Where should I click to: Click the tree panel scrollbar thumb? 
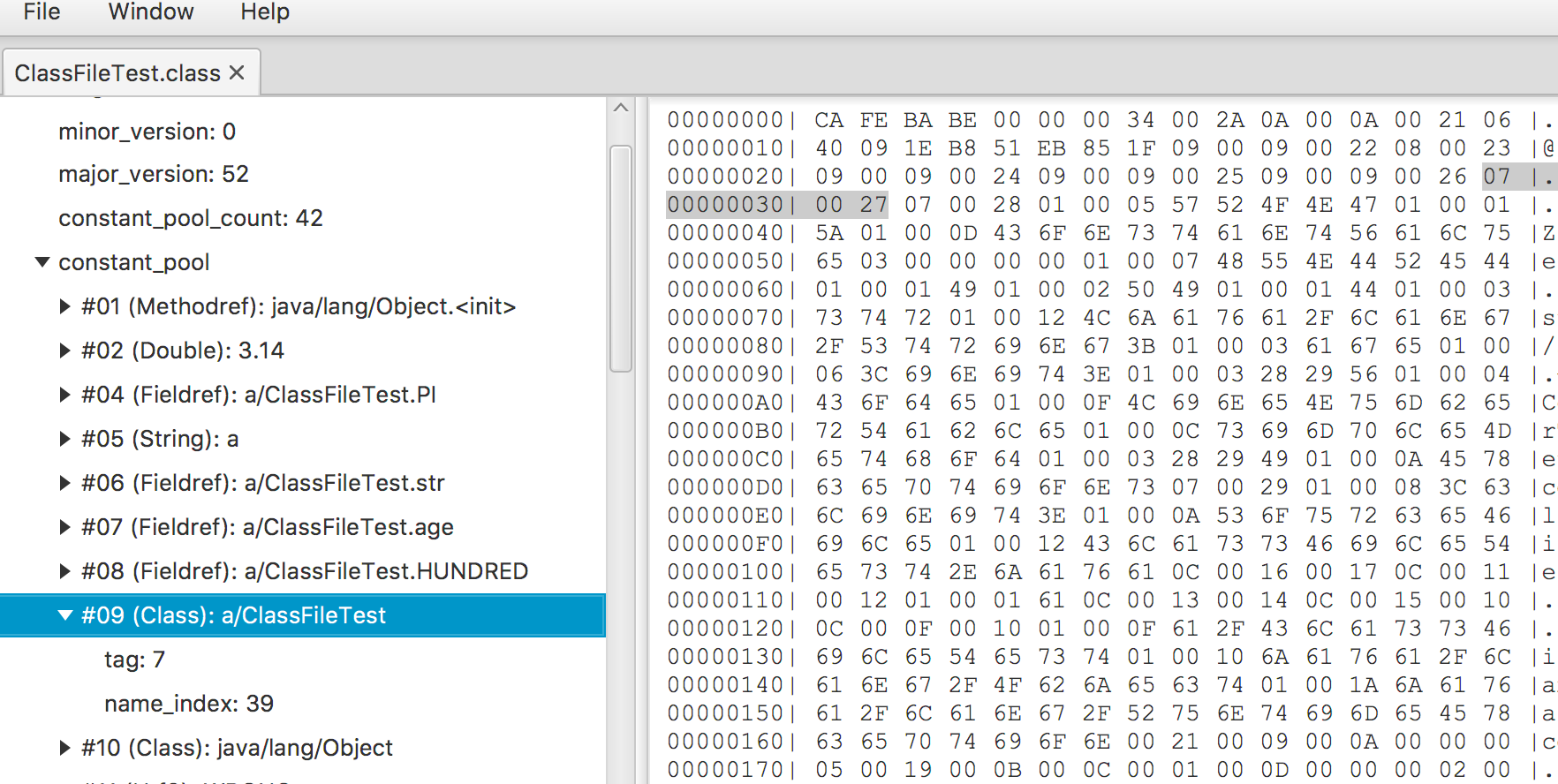coord(621,258)
